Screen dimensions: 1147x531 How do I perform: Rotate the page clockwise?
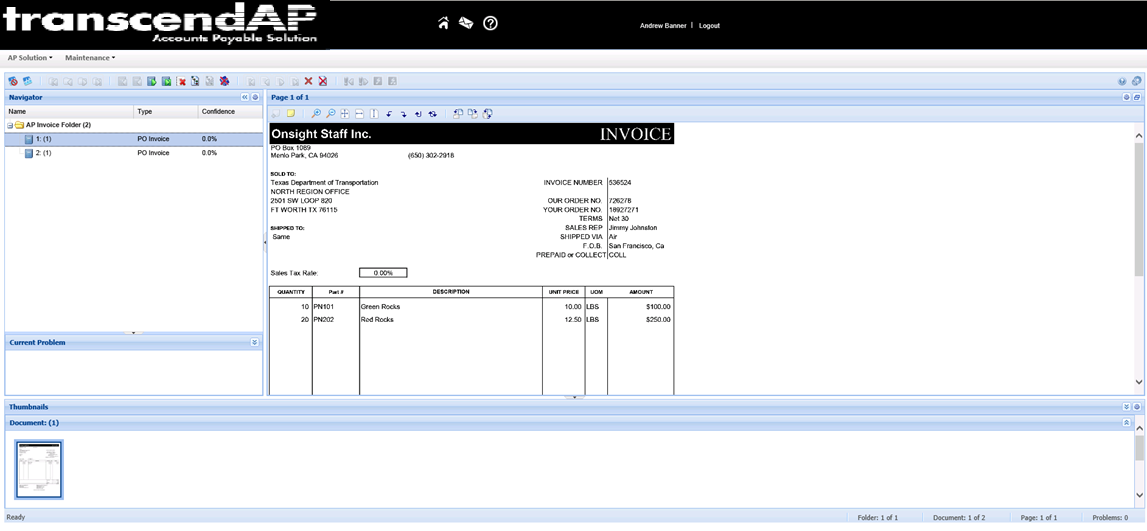pyautogui.click(x=403, y=113)
